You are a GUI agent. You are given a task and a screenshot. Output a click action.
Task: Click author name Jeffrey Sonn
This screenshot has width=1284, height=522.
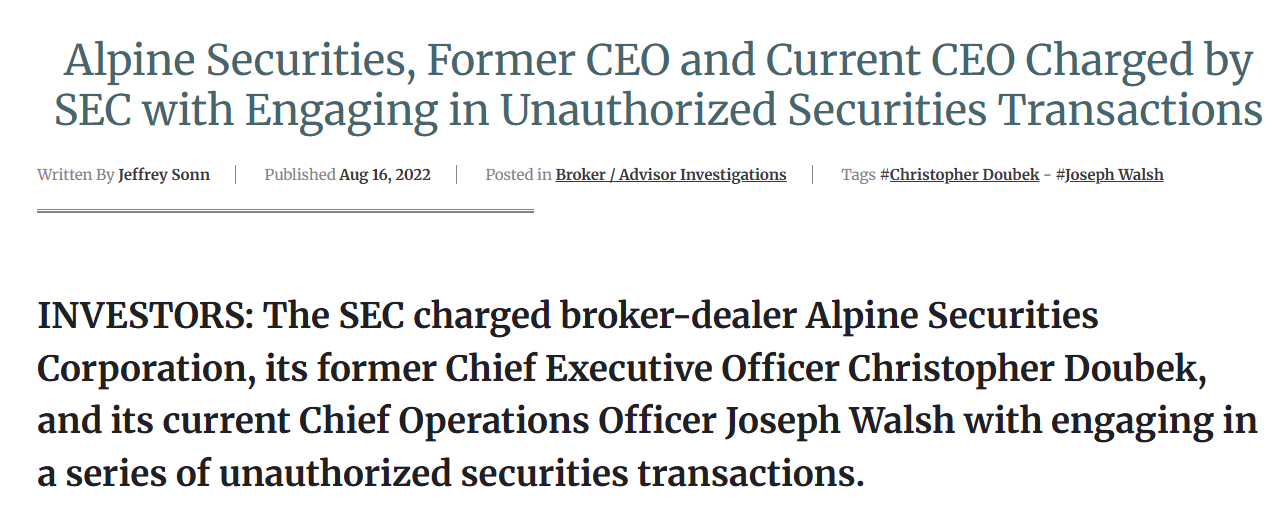[x=164, y=175]
